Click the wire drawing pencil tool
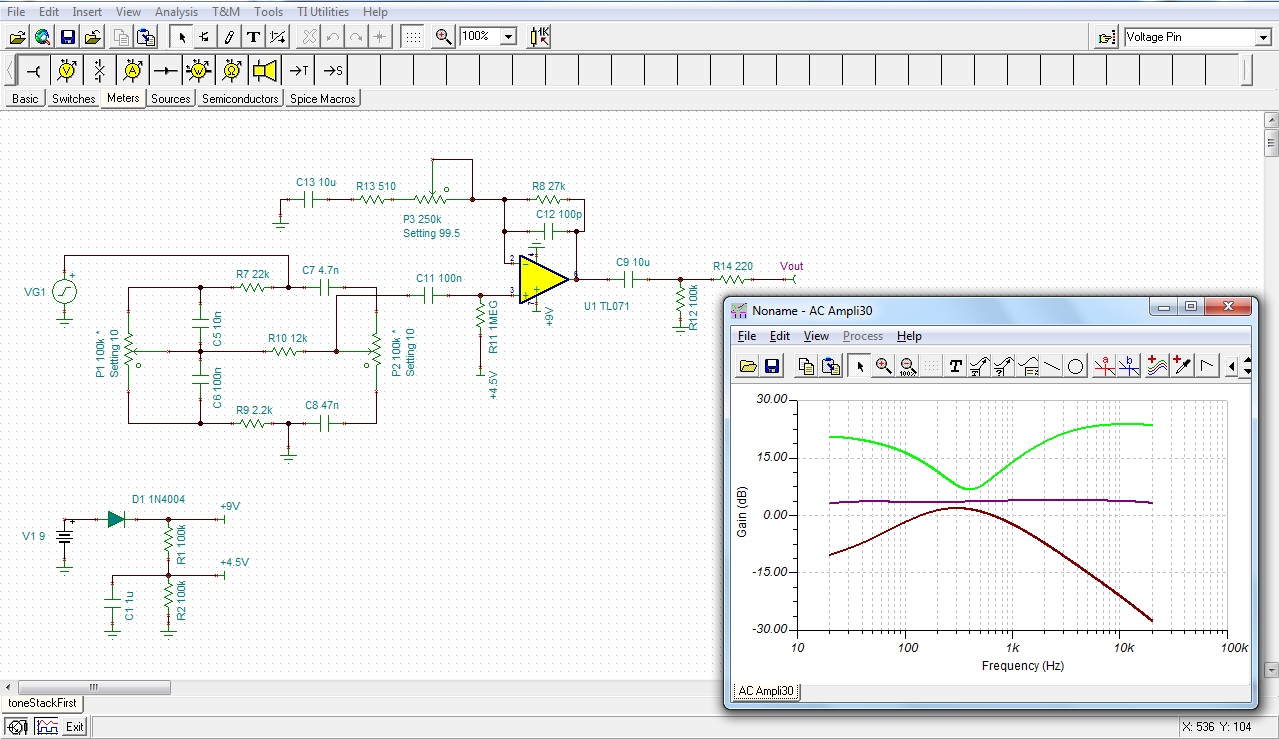 (229, 37)
